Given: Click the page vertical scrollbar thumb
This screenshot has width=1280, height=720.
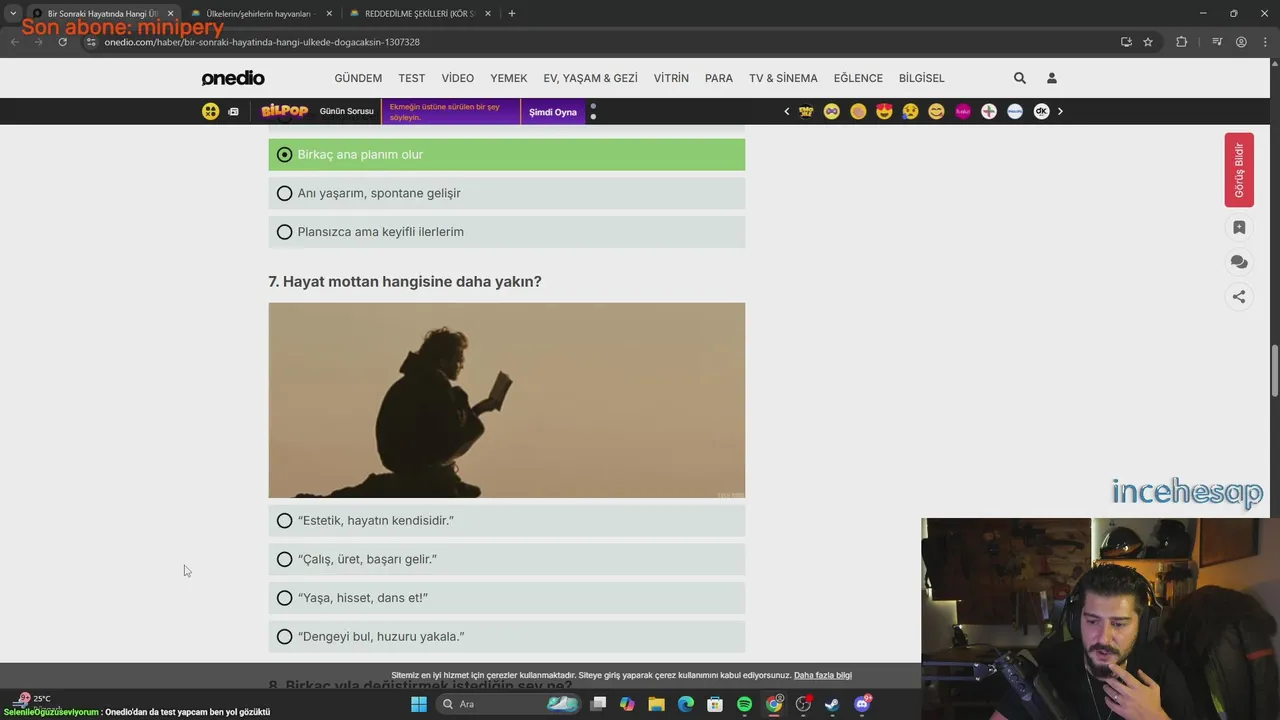Looking at the screenshot, I should [x=1274, y=372].
